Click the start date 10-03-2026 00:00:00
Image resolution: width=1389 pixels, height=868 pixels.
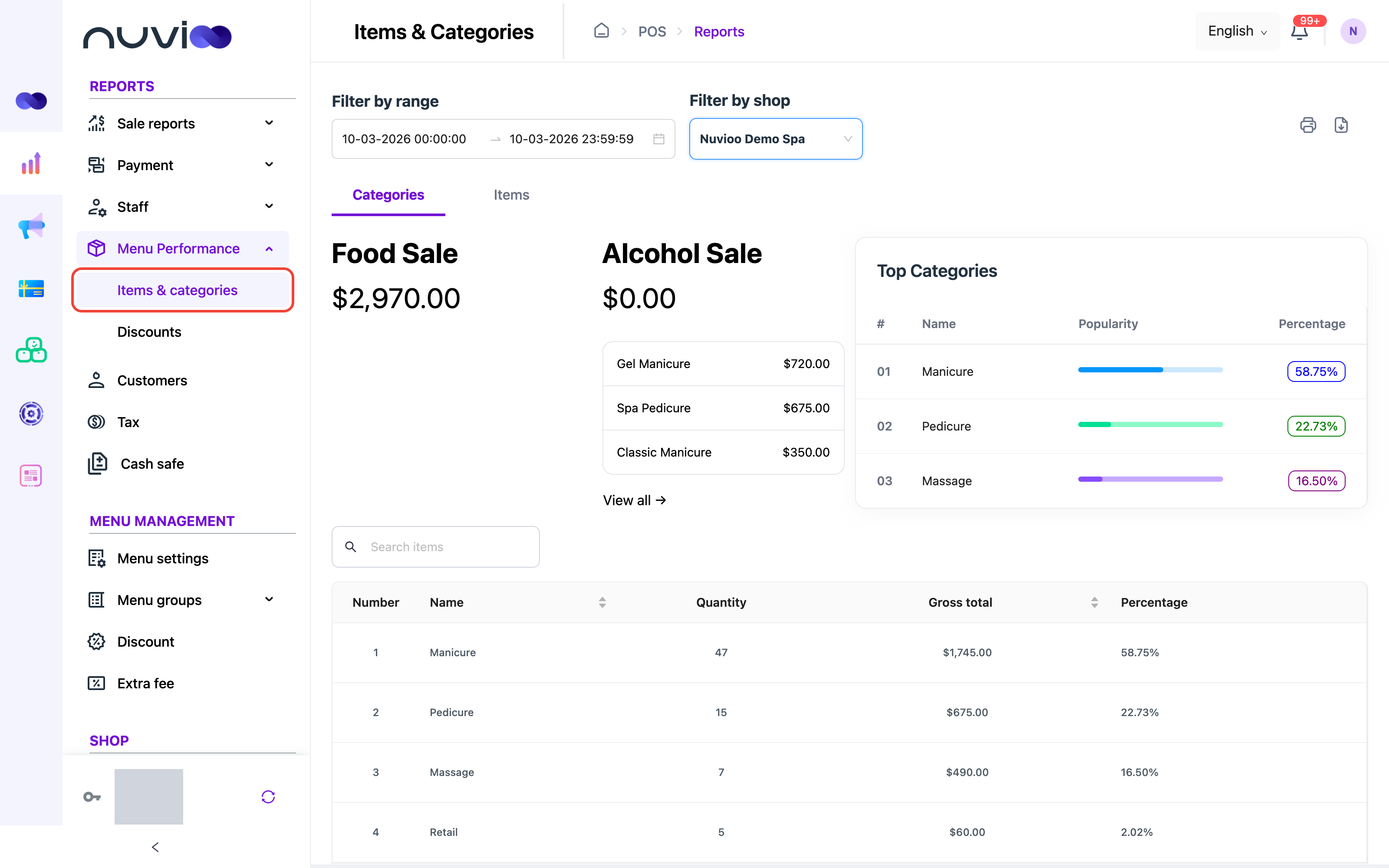click(404, 139)
